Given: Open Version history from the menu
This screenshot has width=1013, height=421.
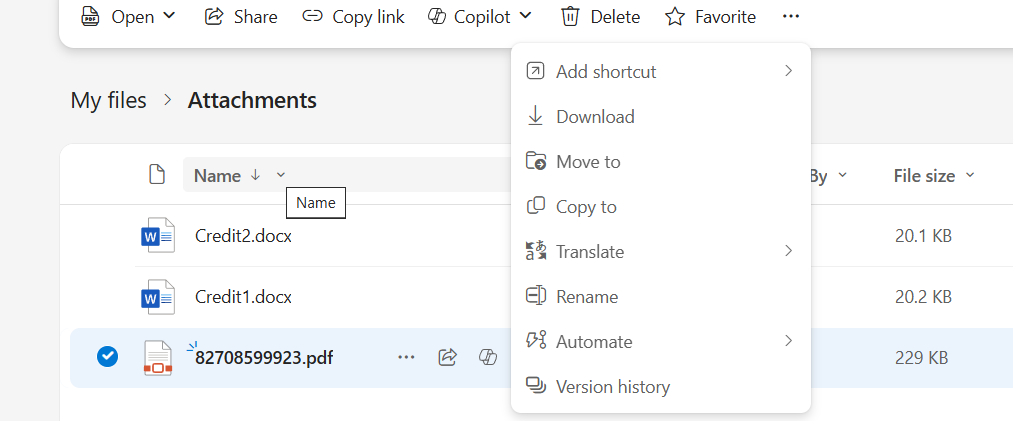Looking at the screenshot, I should (x=660, y=386).
